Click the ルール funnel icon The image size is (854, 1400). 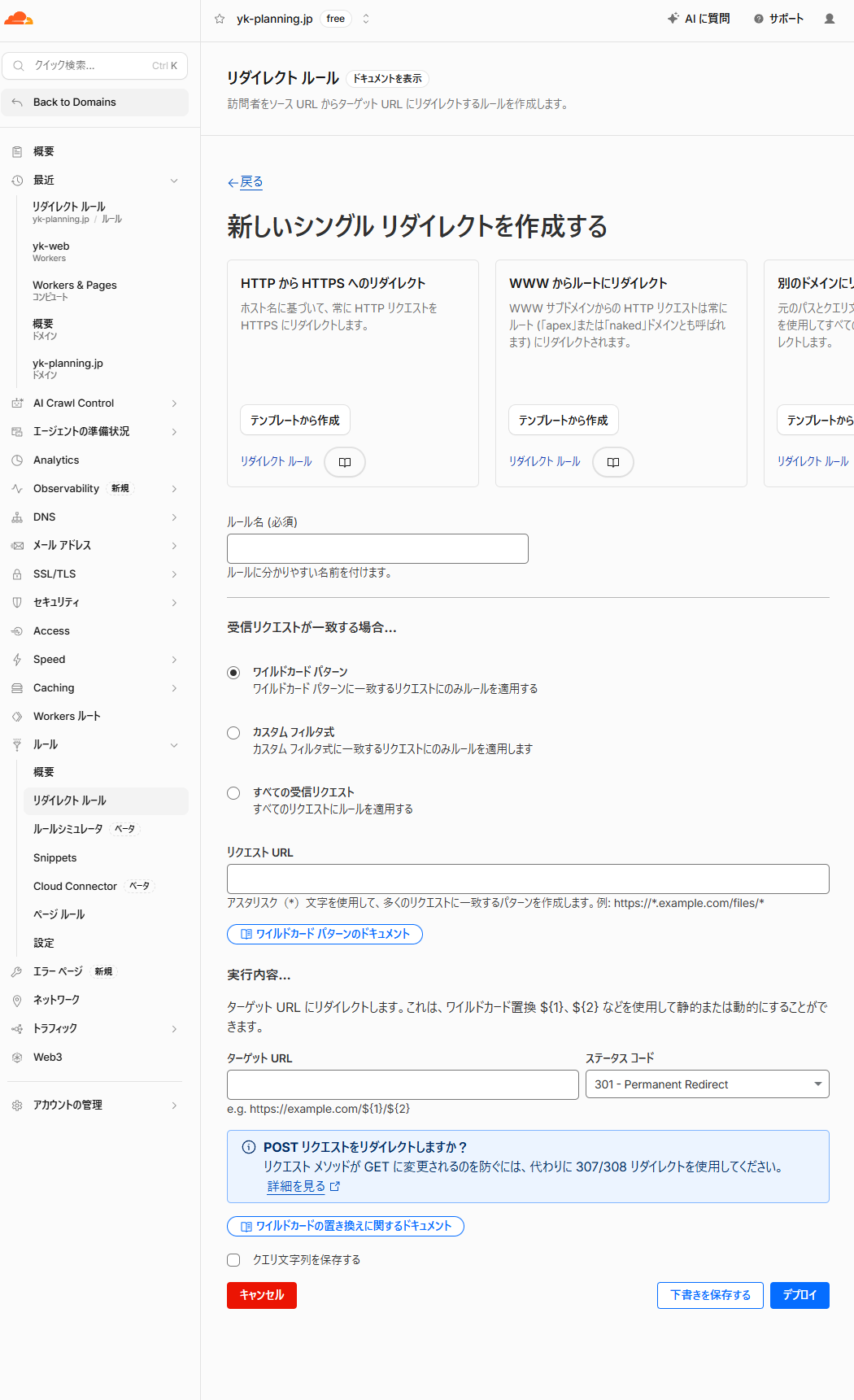pos(17,745)
